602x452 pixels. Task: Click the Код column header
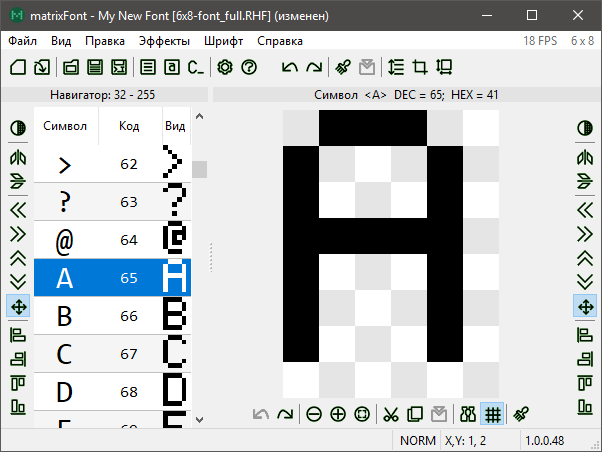coord(129,126)
